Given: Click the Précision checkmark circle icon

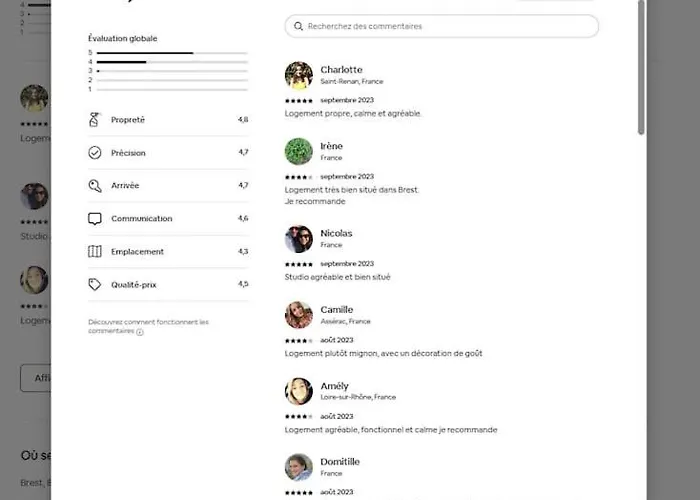Looking at the screenshot, I should pyautogui.click(x=95, y=153).
